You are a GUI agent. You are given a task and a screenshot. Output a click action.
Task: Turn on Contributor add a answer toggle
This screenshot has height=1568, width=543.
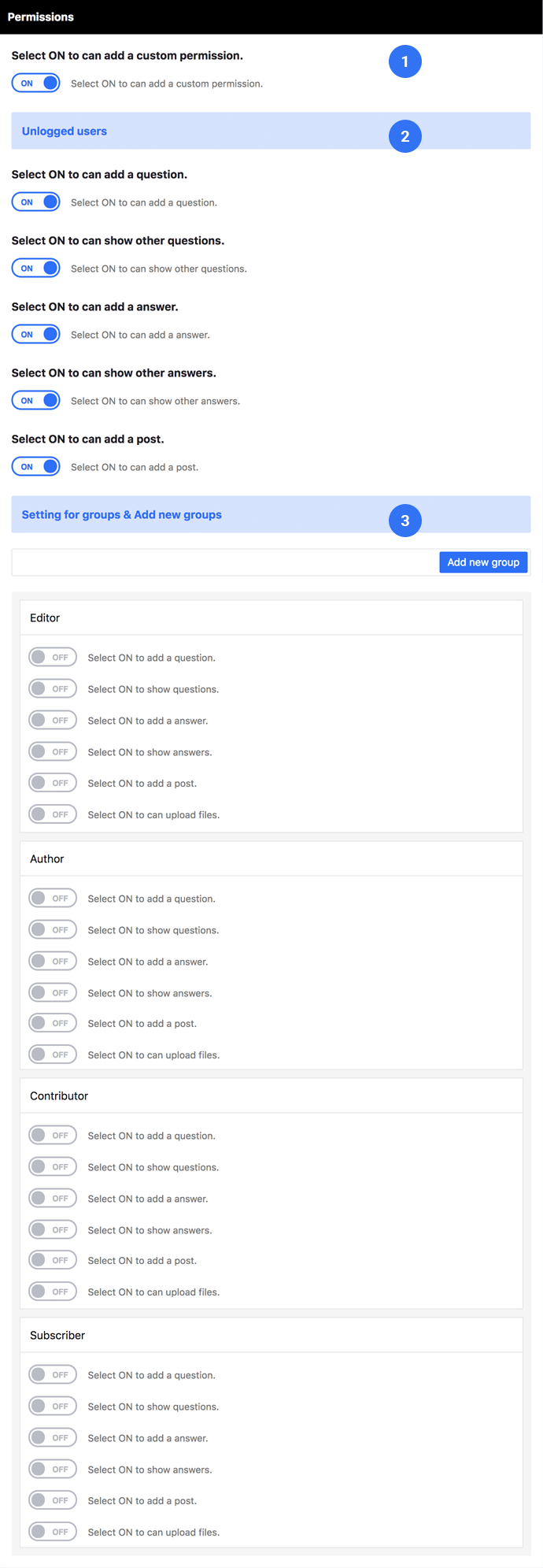(x=53, y=1198)
